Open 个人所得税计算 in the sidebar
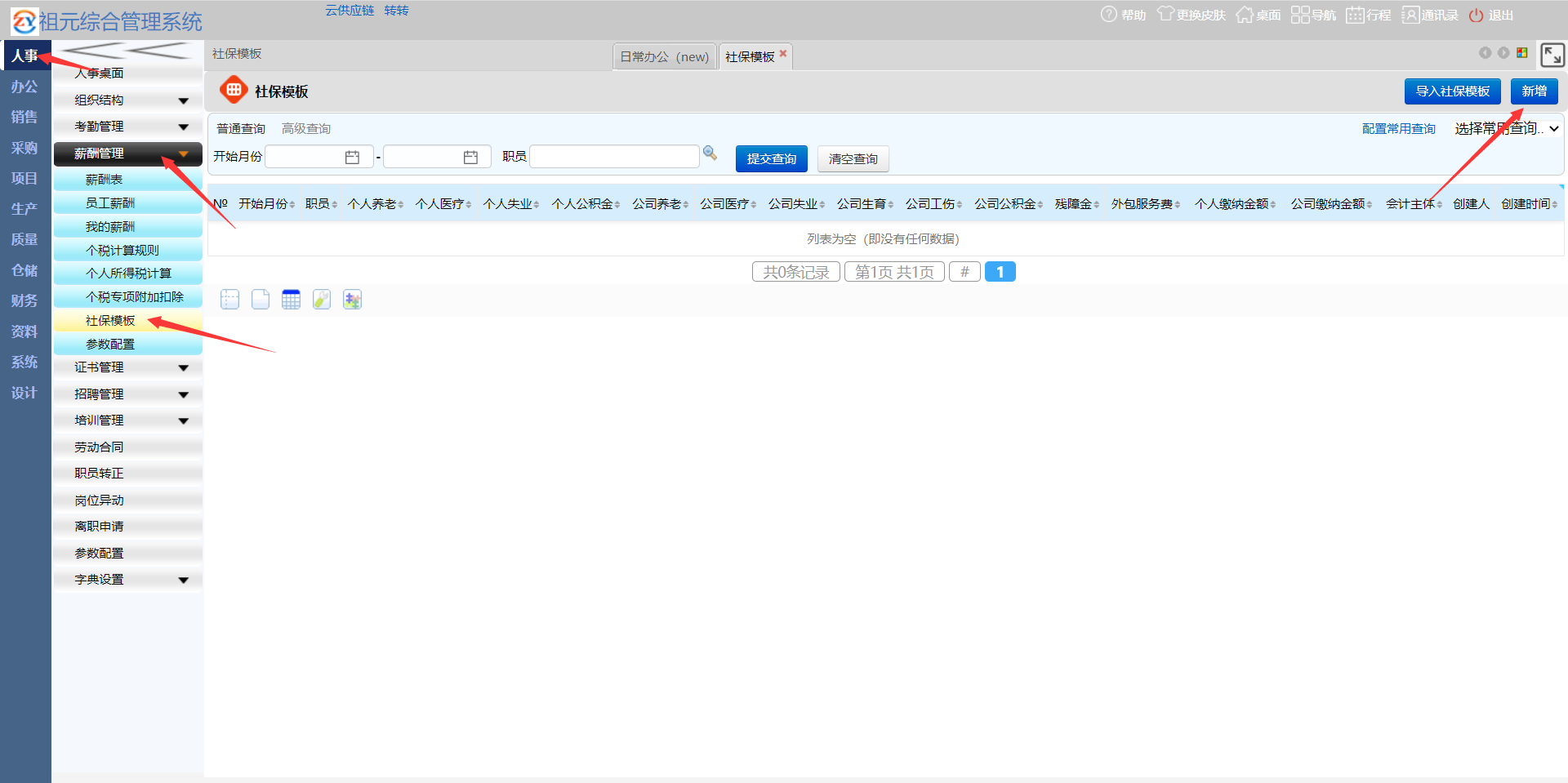 tap(128, 274)
